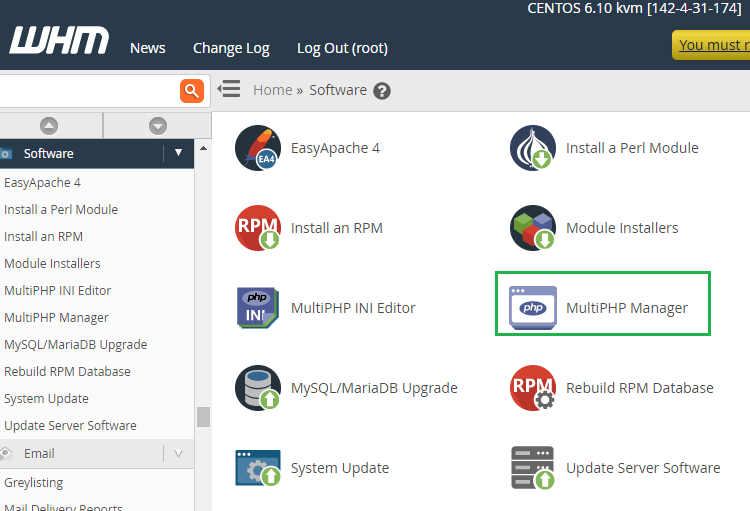Image resolution: width=750 pixels, height=511 pixels.
Task: Open the Software help question icon
Action: 382,91
